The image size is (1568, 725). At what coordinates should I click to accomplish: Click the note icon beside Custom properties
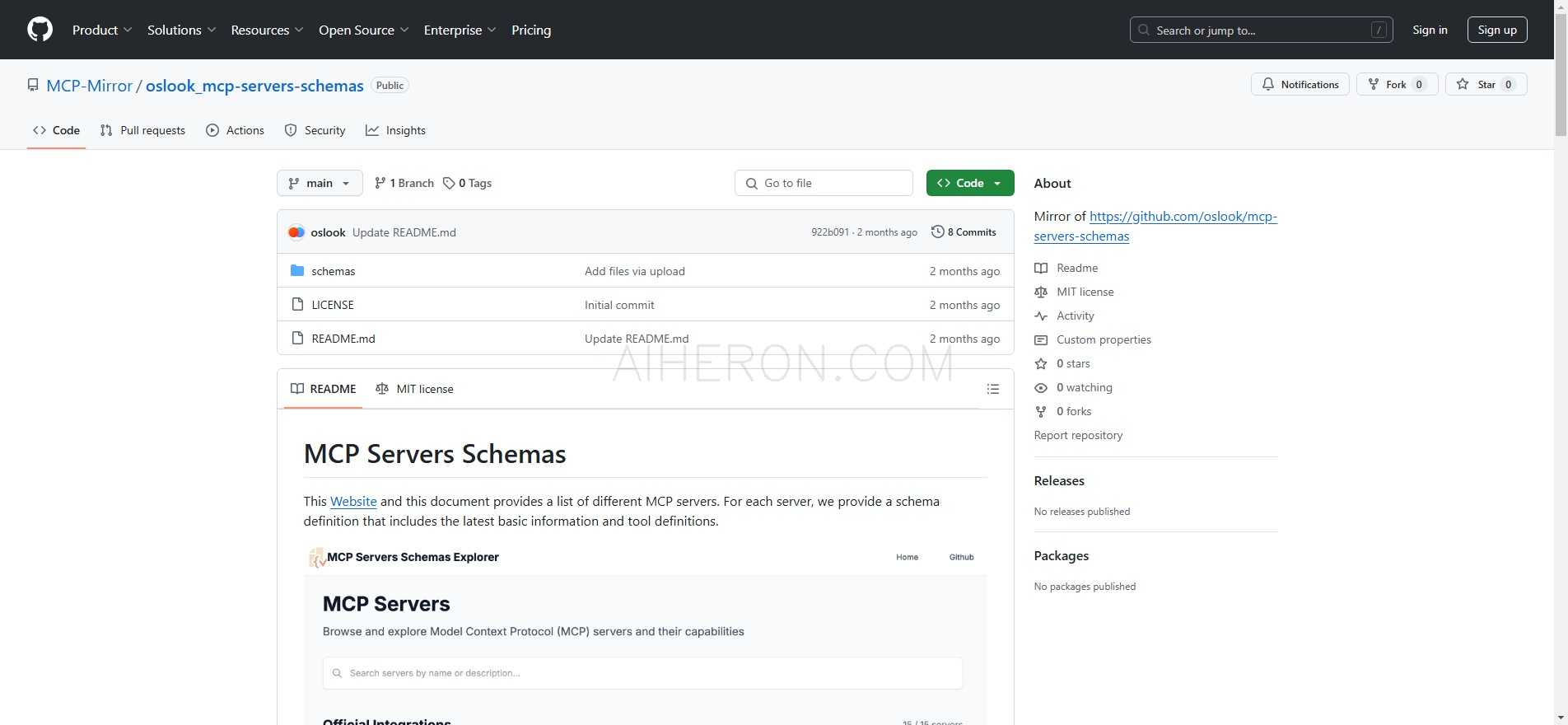[x=1041, y=339]
